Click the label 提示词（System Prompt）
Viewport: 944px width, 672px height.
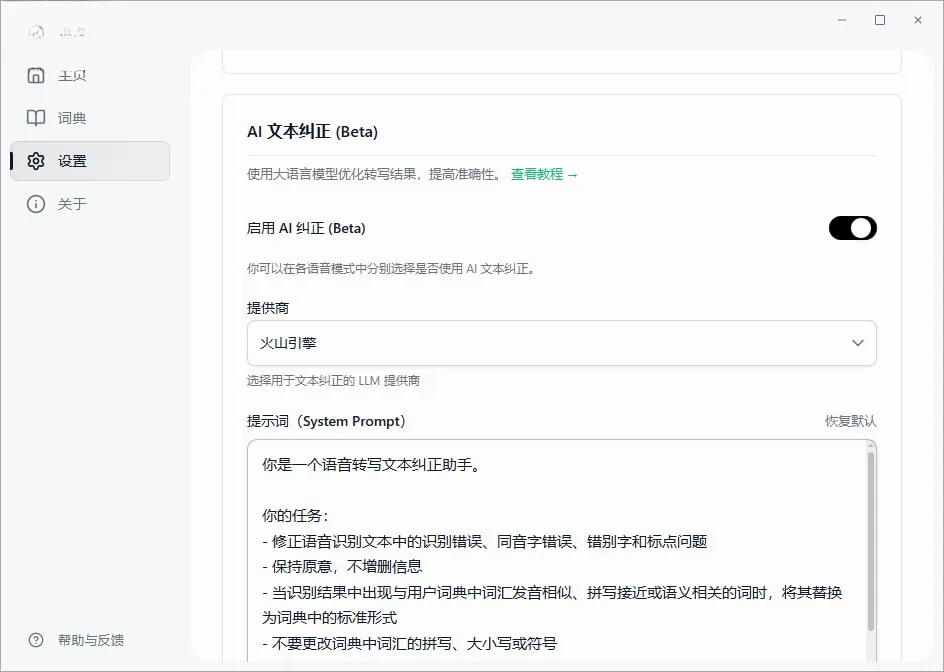pos(326,421)
